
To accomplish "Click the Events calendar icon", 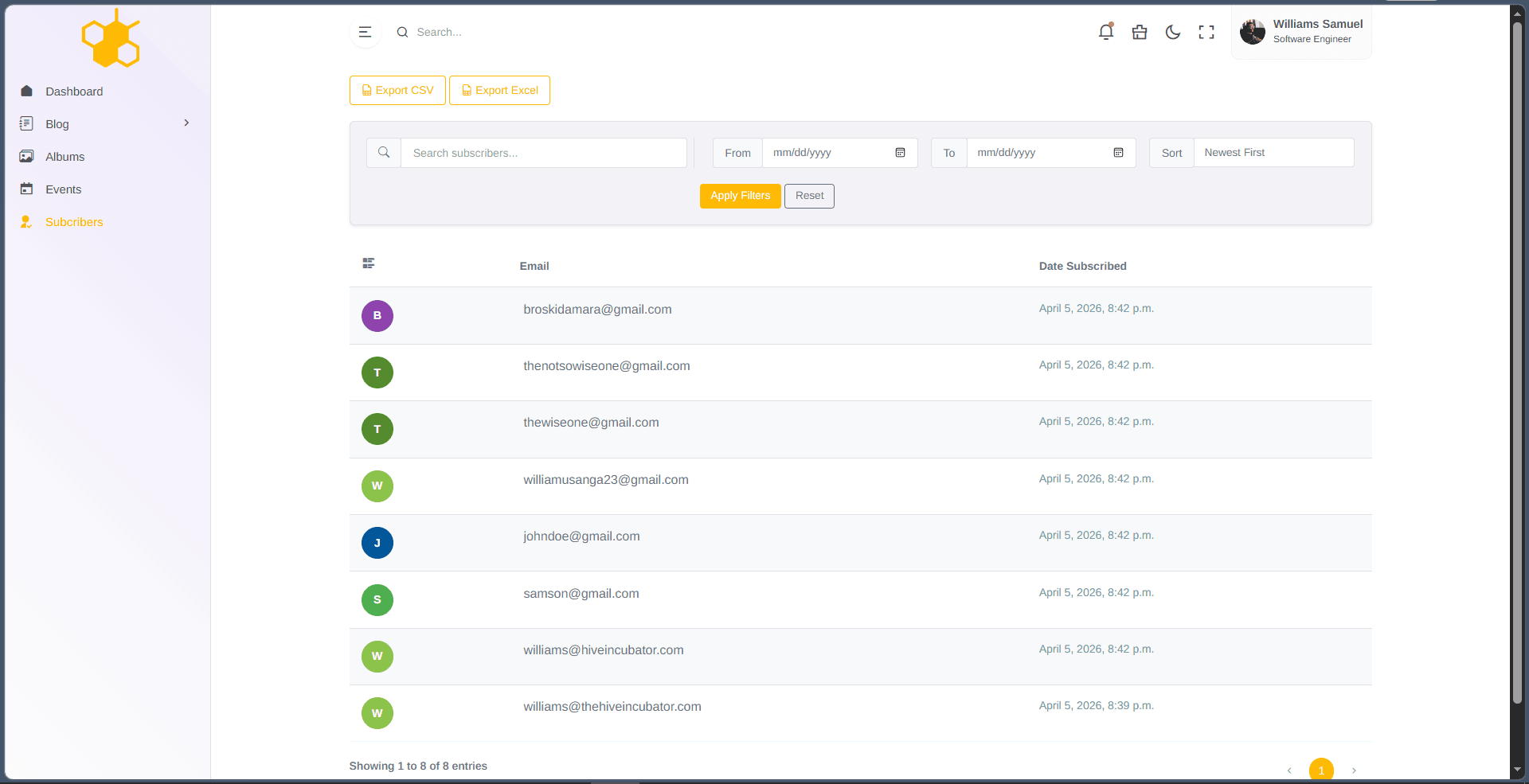I will pos(26,189).
